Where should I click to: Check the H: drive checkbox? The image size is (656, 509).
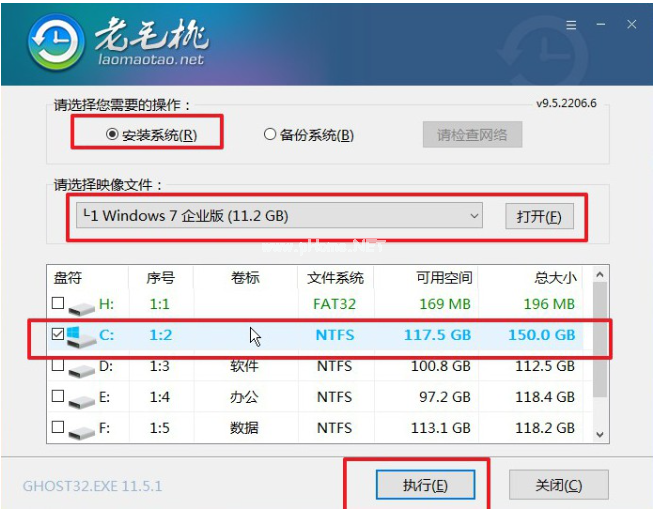pos(58,304)
